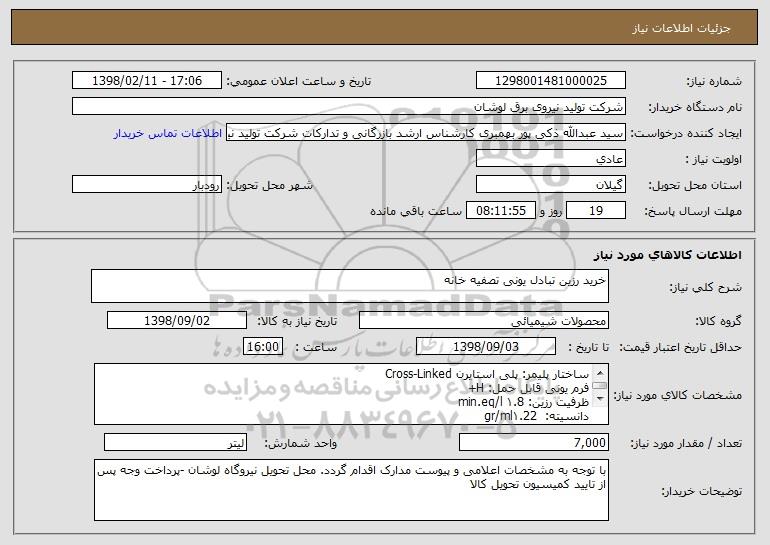Click the label توضیحات خریدار
This screenshot has height=545, width=770.
(x=702, y=491)
